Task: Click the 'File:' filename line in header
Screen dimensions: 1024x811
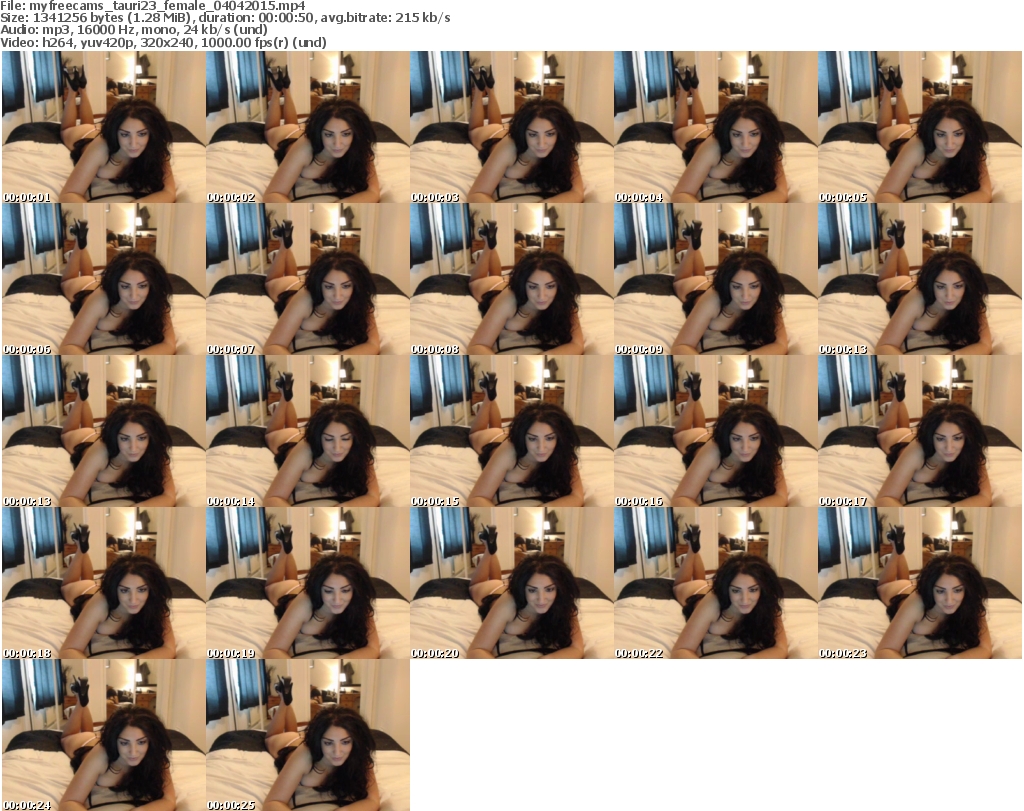Action: (x=153, y=6)
